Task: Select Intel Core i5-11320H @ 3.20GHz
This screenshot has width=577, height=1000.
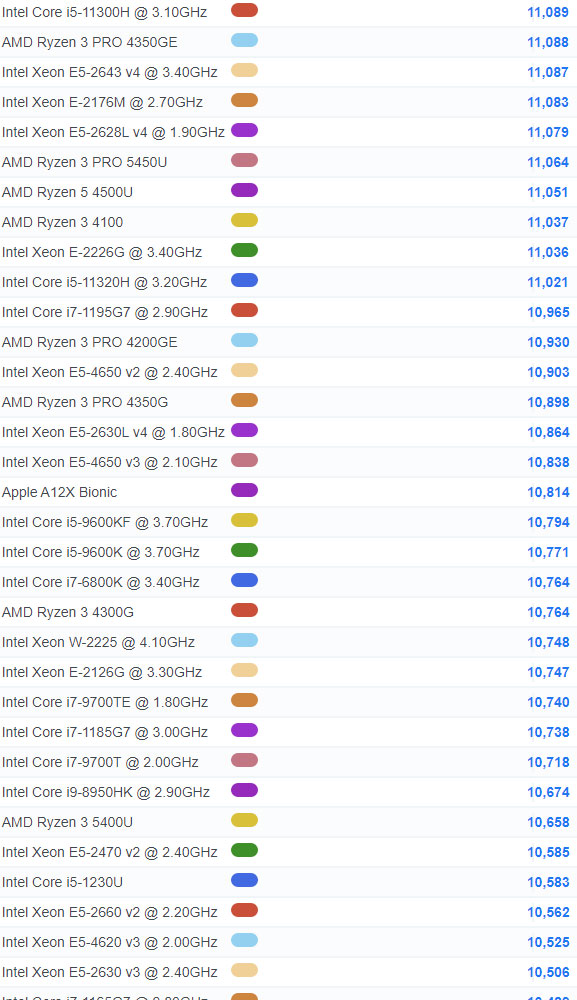Action: pos(104,282)
